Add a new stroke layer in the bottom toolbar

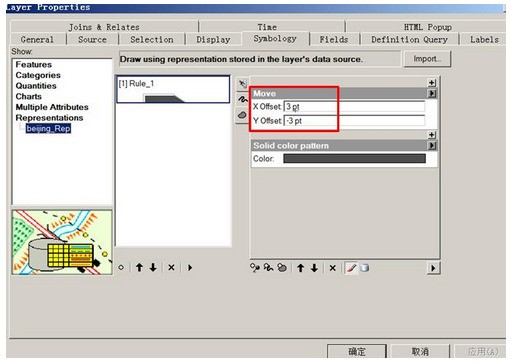pos(268,268)
